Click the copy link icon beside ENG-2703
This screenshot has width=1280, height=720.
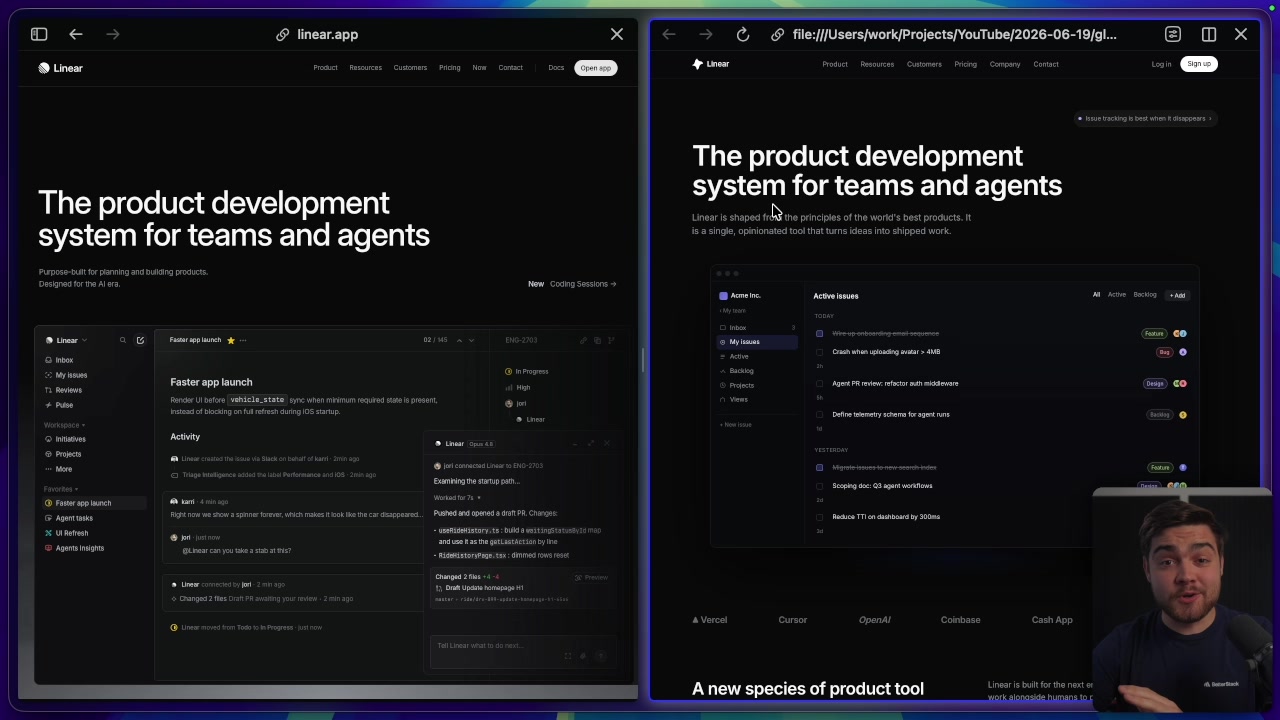point(583,340)
